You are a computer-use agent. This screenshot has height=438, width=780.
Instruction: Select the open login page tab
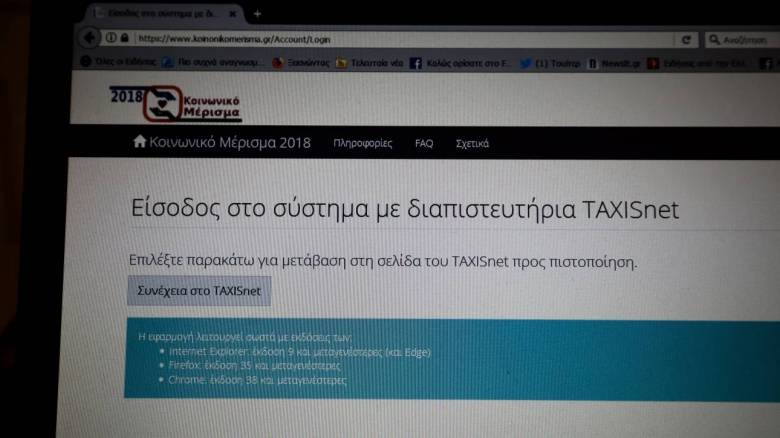164,13
